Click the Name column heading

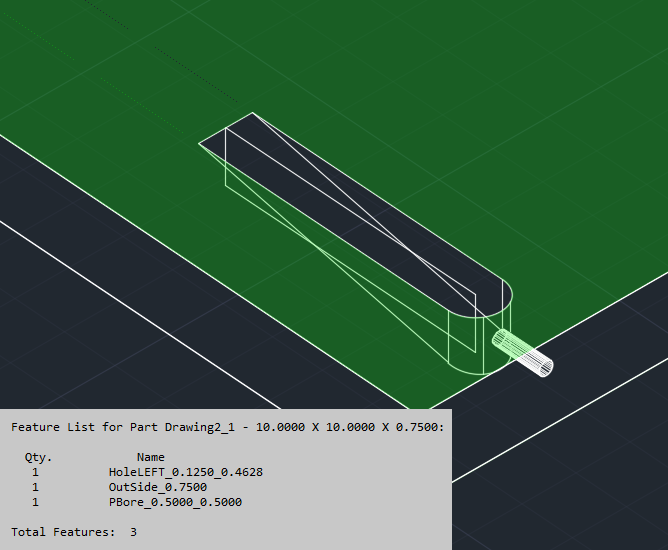pyautogui.click(x=150, y=456)
